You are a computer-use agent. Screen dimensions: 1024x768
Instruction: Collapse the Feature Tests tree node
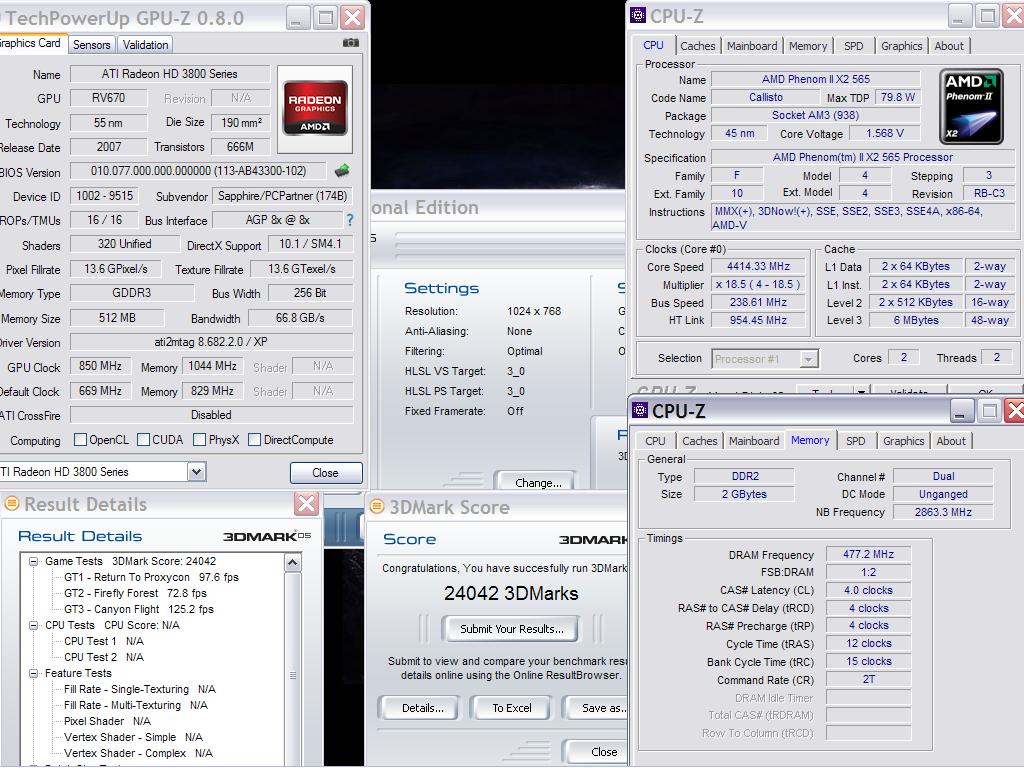tap(33, 673)
